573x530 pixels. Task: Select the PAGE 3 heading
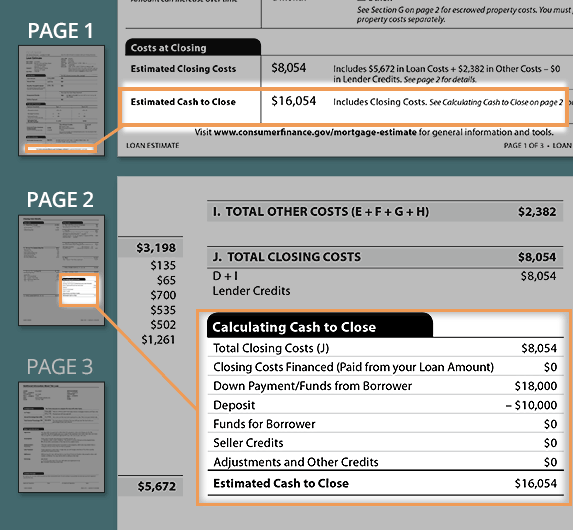60,367
